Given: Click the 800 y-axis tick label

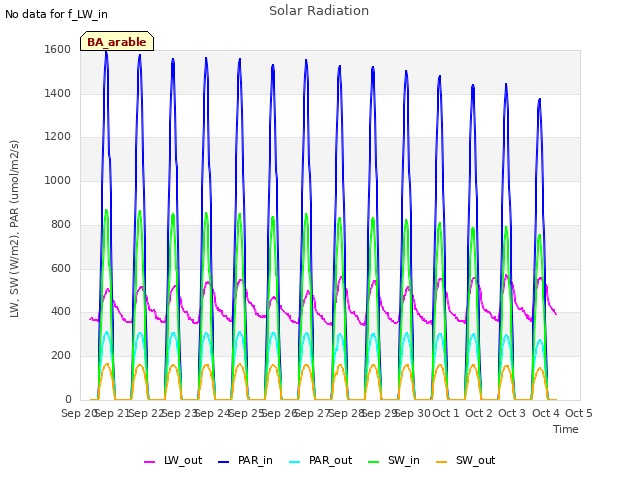Looking at the screenshot, I should tap(61, 224).
